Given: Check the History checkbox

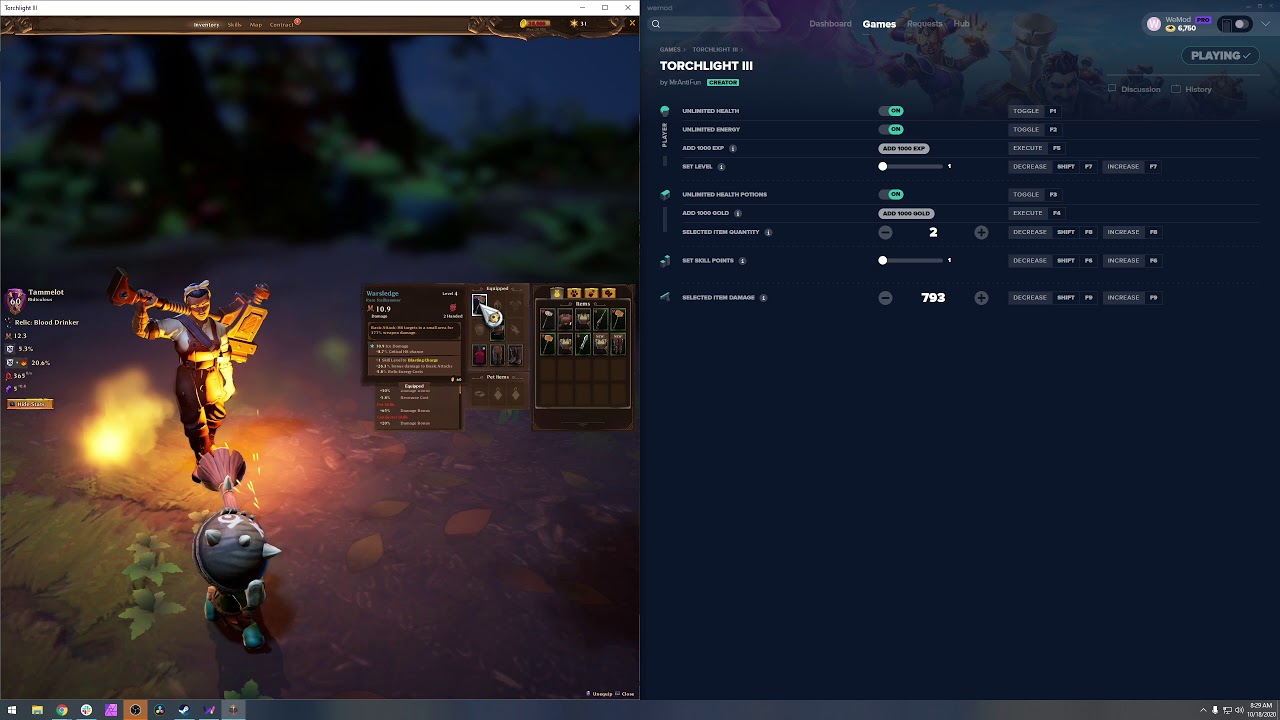Looking at the screenshot, I should [x=1176, y=89].
